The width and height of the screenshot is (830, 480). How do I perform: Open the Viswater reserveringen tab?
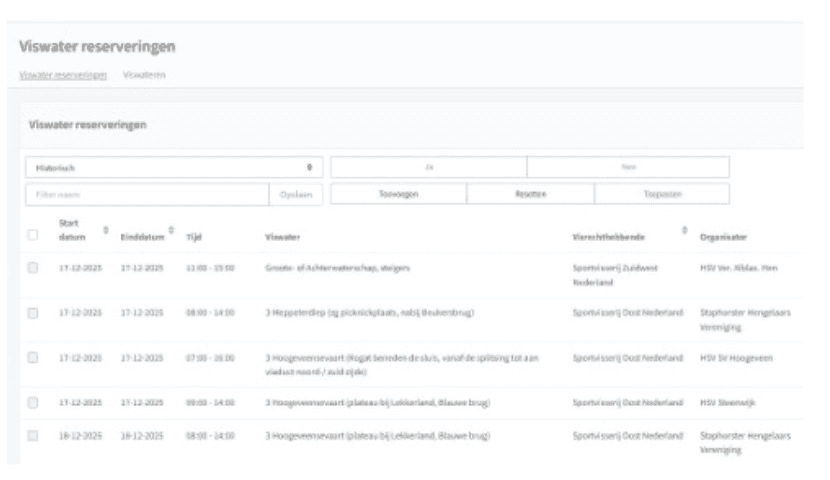pyautogui.click(x=63, y=75)
